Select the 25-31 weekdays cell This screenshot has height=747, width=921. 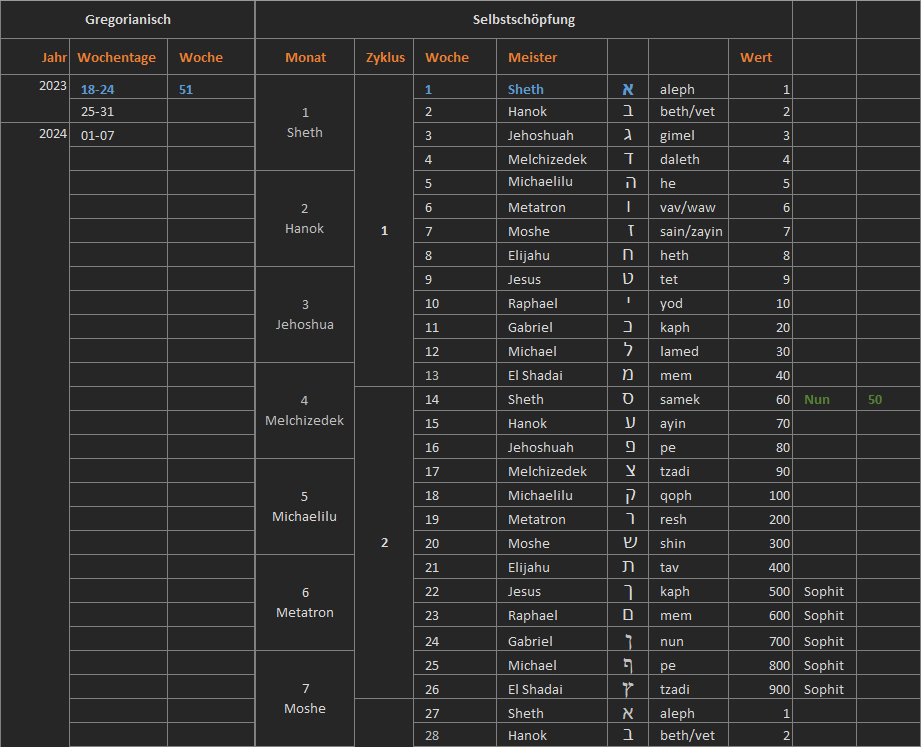118,111
